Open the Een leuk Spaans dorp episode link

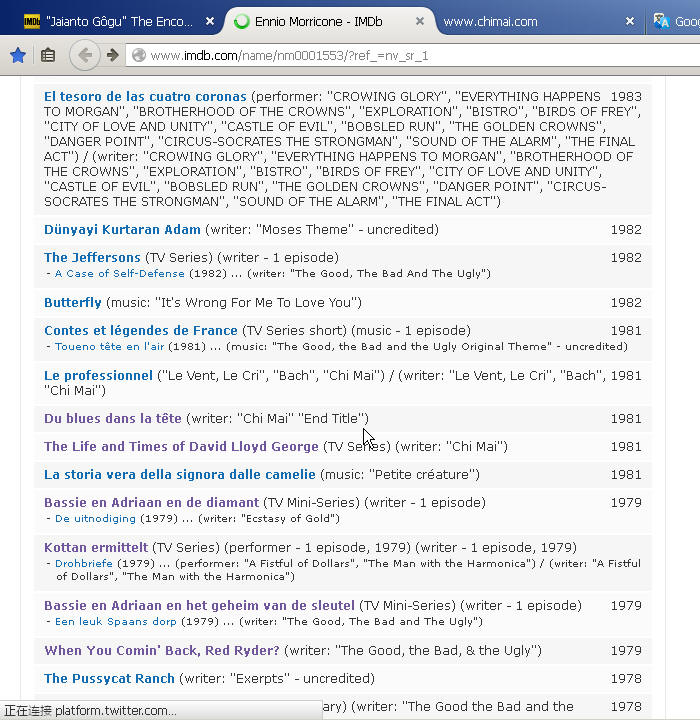point(115,622)
